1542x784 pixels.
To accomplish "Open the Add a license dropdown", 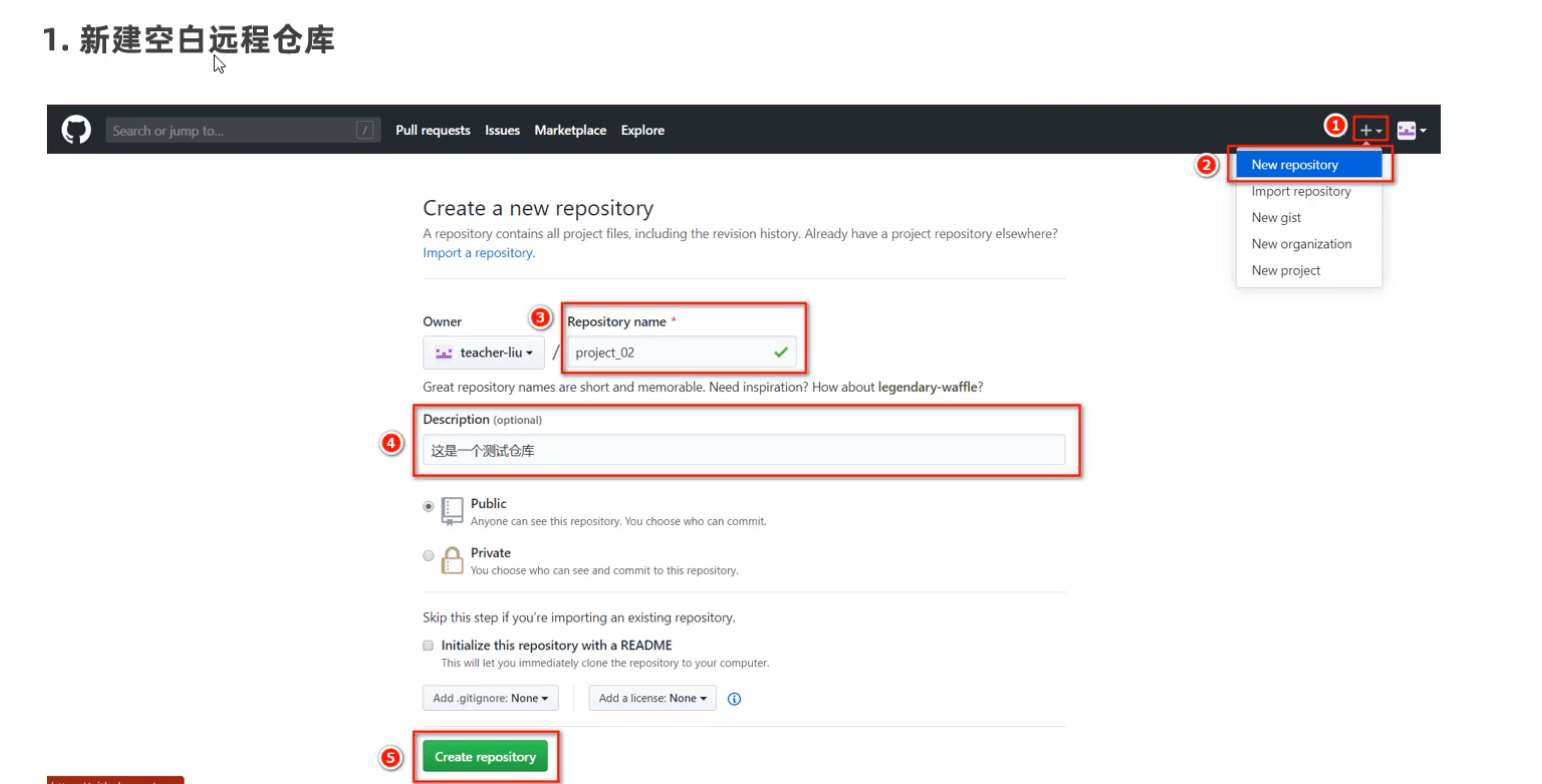I will tap(652, 698).
